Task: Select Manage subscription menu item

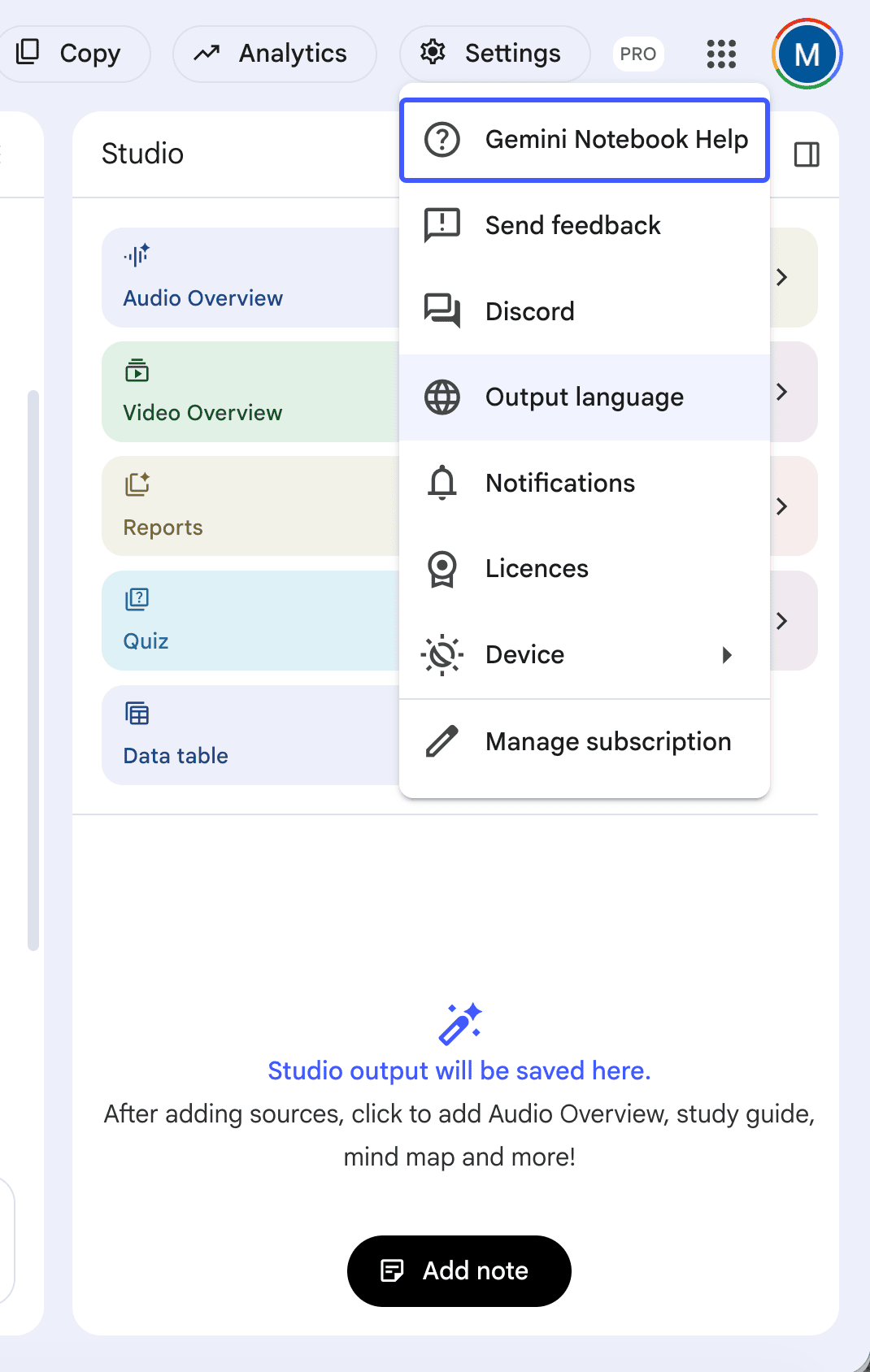Action: [585, 742]
